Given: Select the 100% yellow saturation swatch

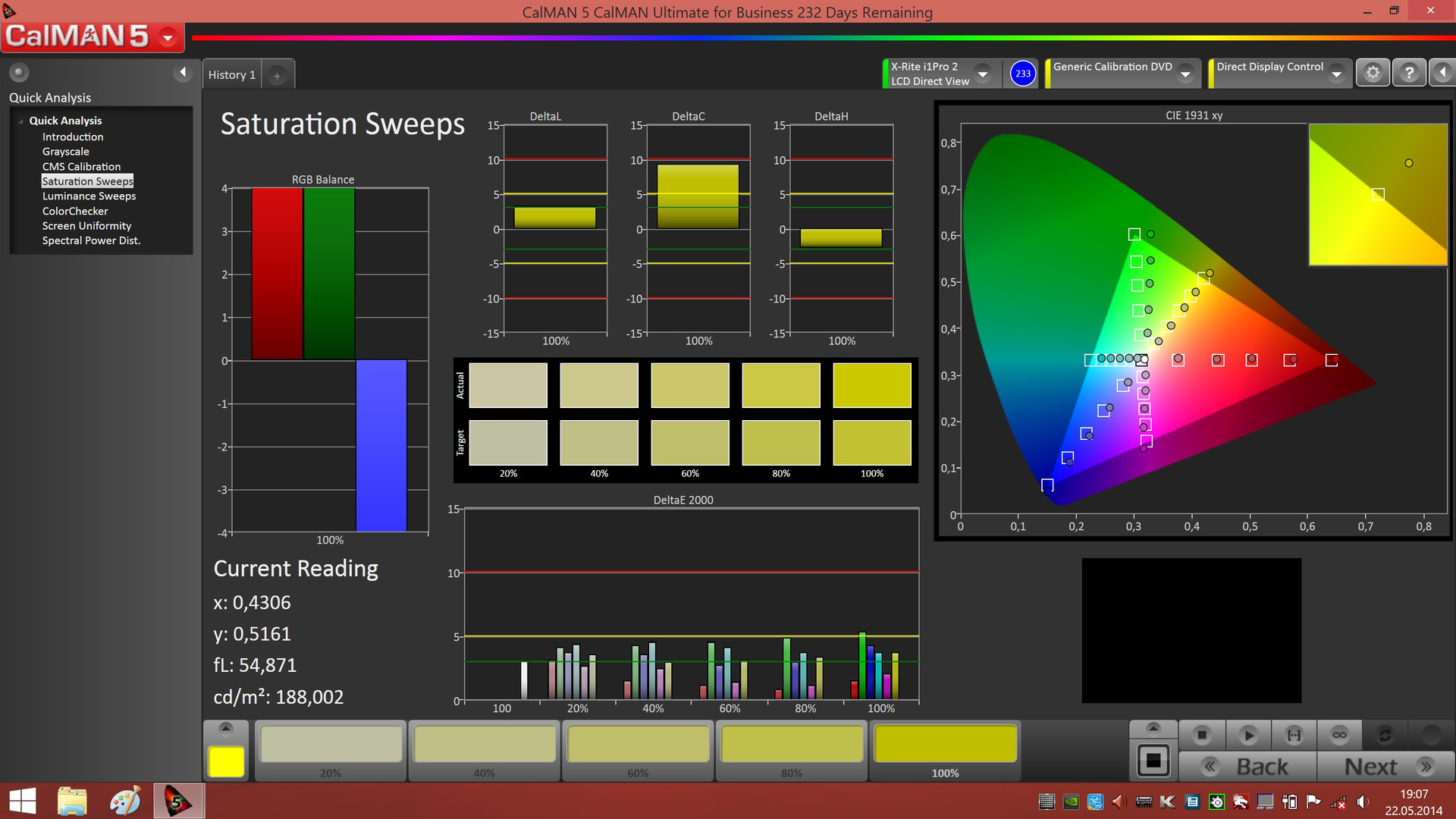Looking at the screenshot, I should 945,745.
